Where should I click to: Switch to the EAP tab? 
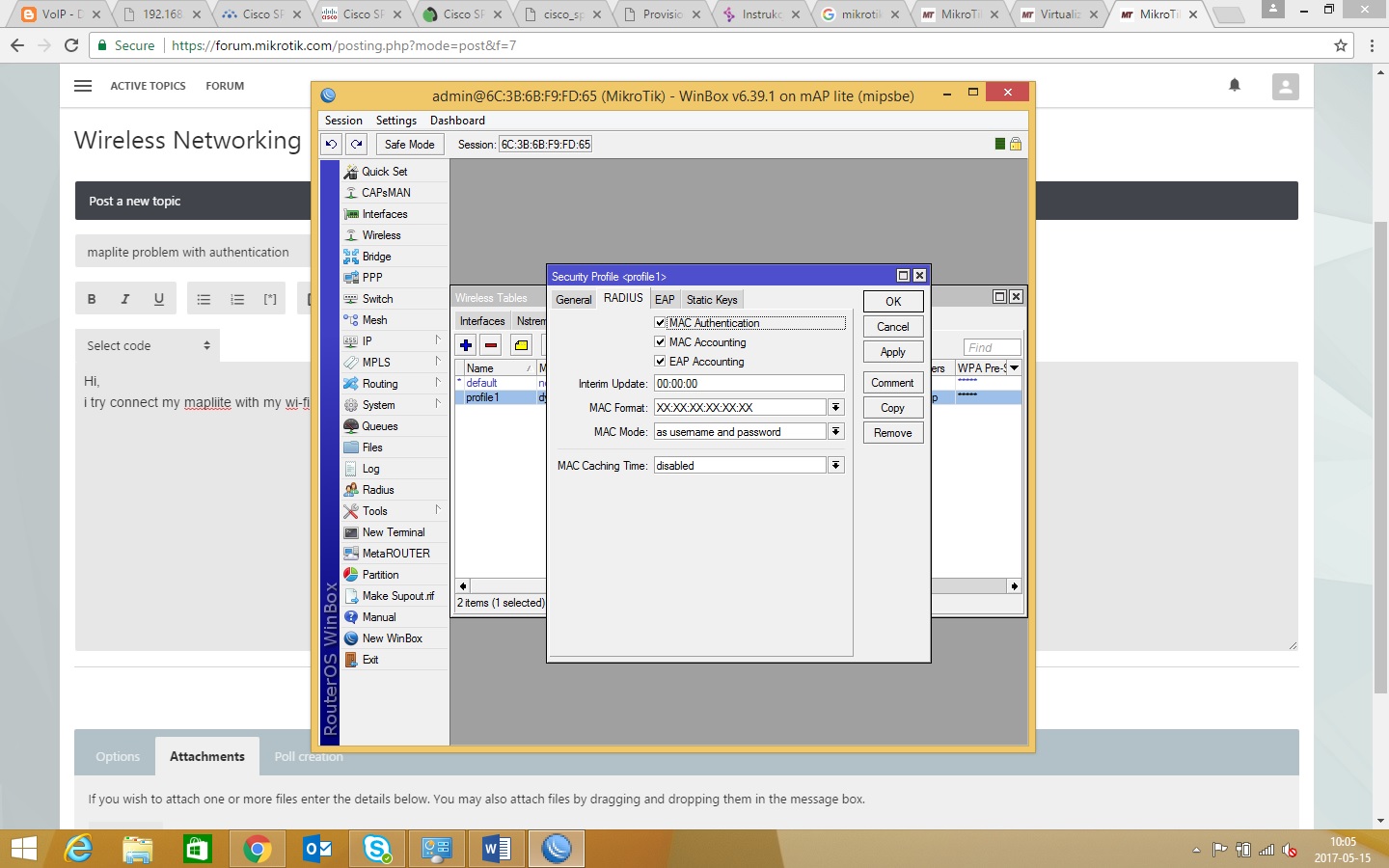[x=665, y=300]
